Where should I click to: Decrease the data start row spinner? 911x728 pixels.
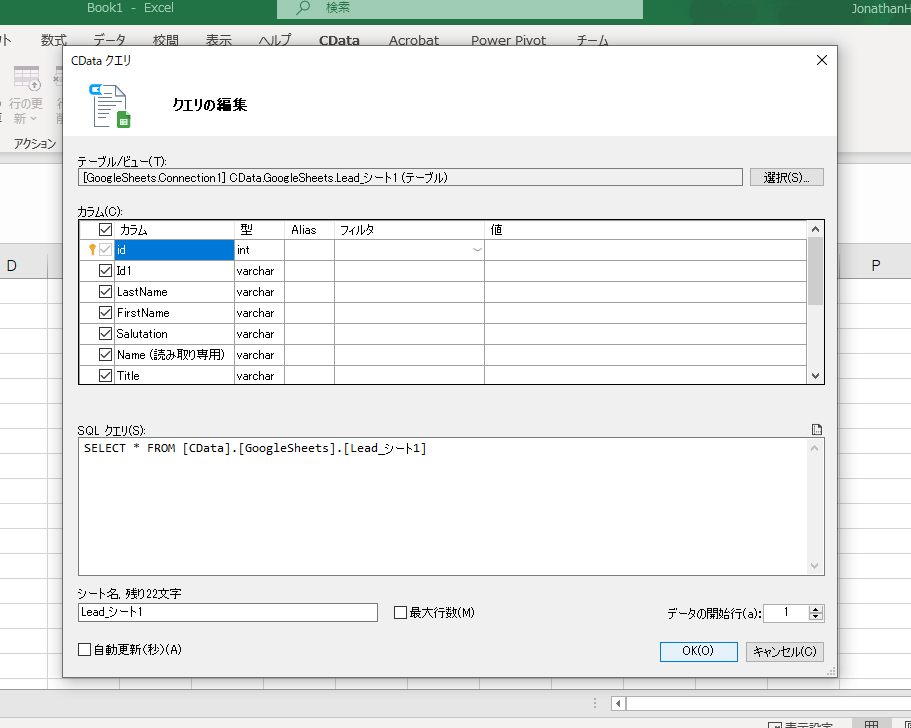coord(816,617)
